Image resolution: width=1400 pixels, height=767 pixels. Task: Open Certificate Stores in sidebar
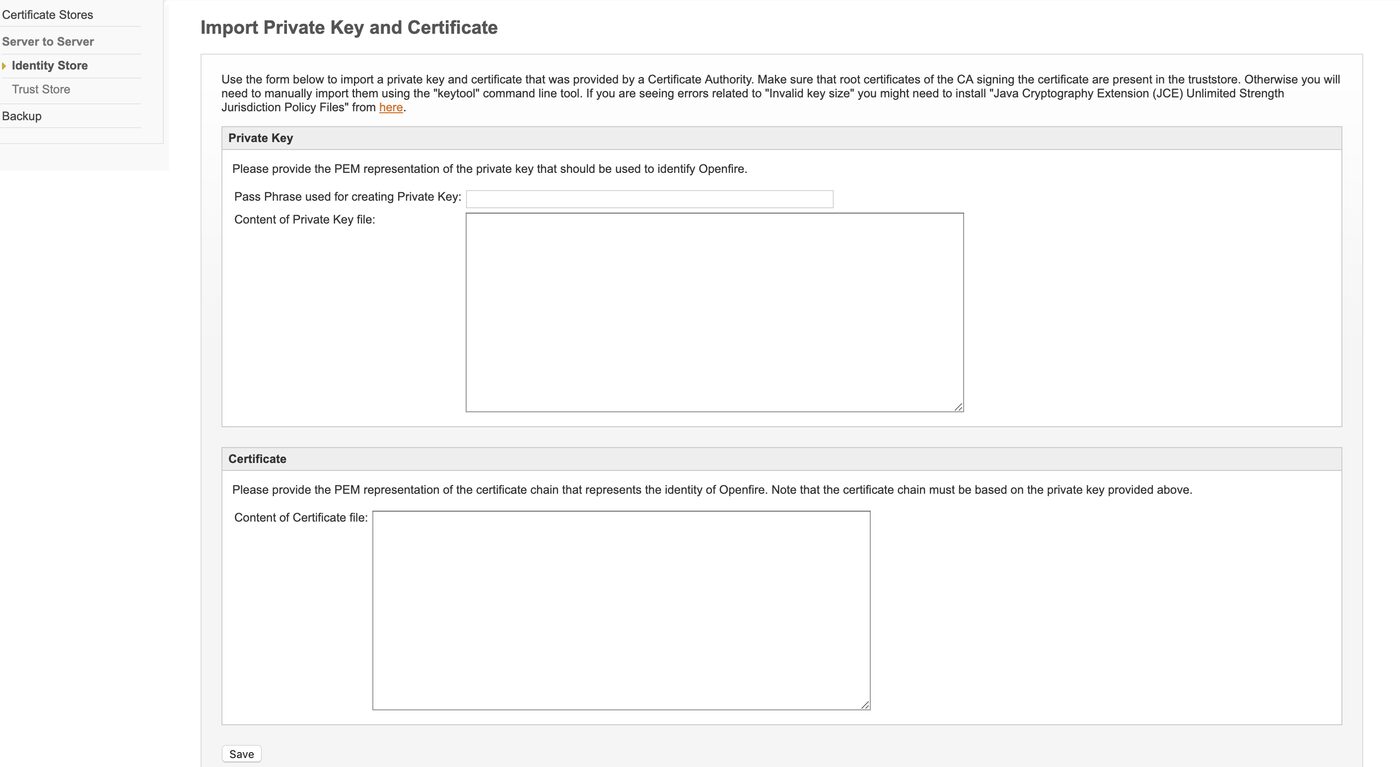click(x=47, y=15)
